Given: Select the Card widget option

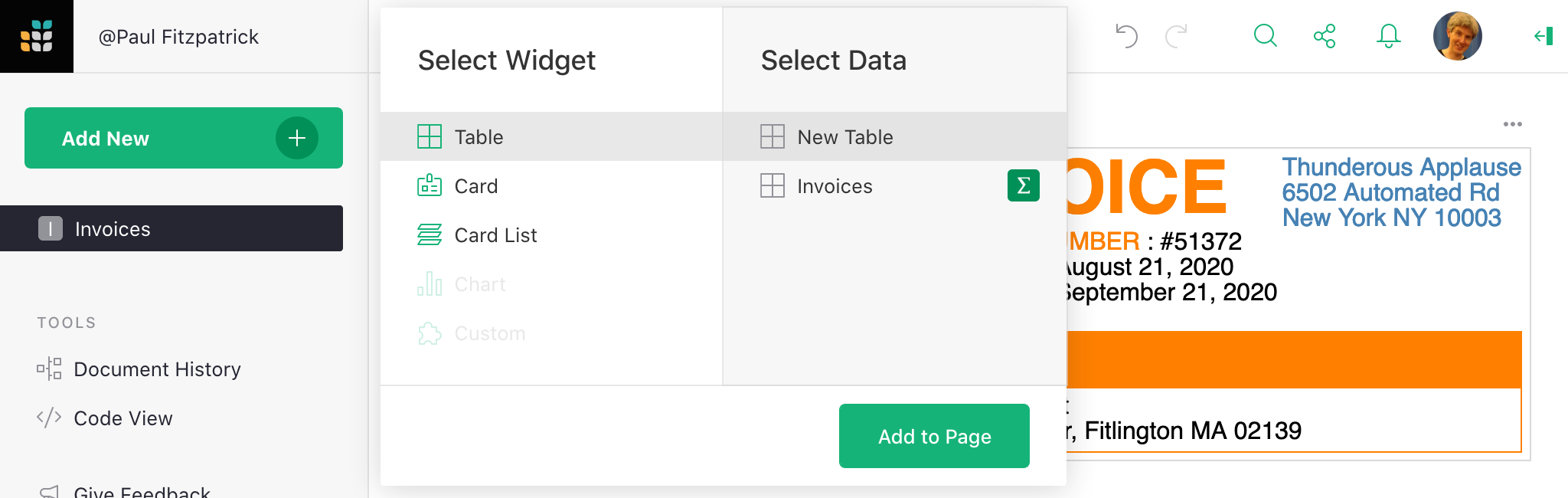Looking at the screenshot, I should [x=475, y=186].
